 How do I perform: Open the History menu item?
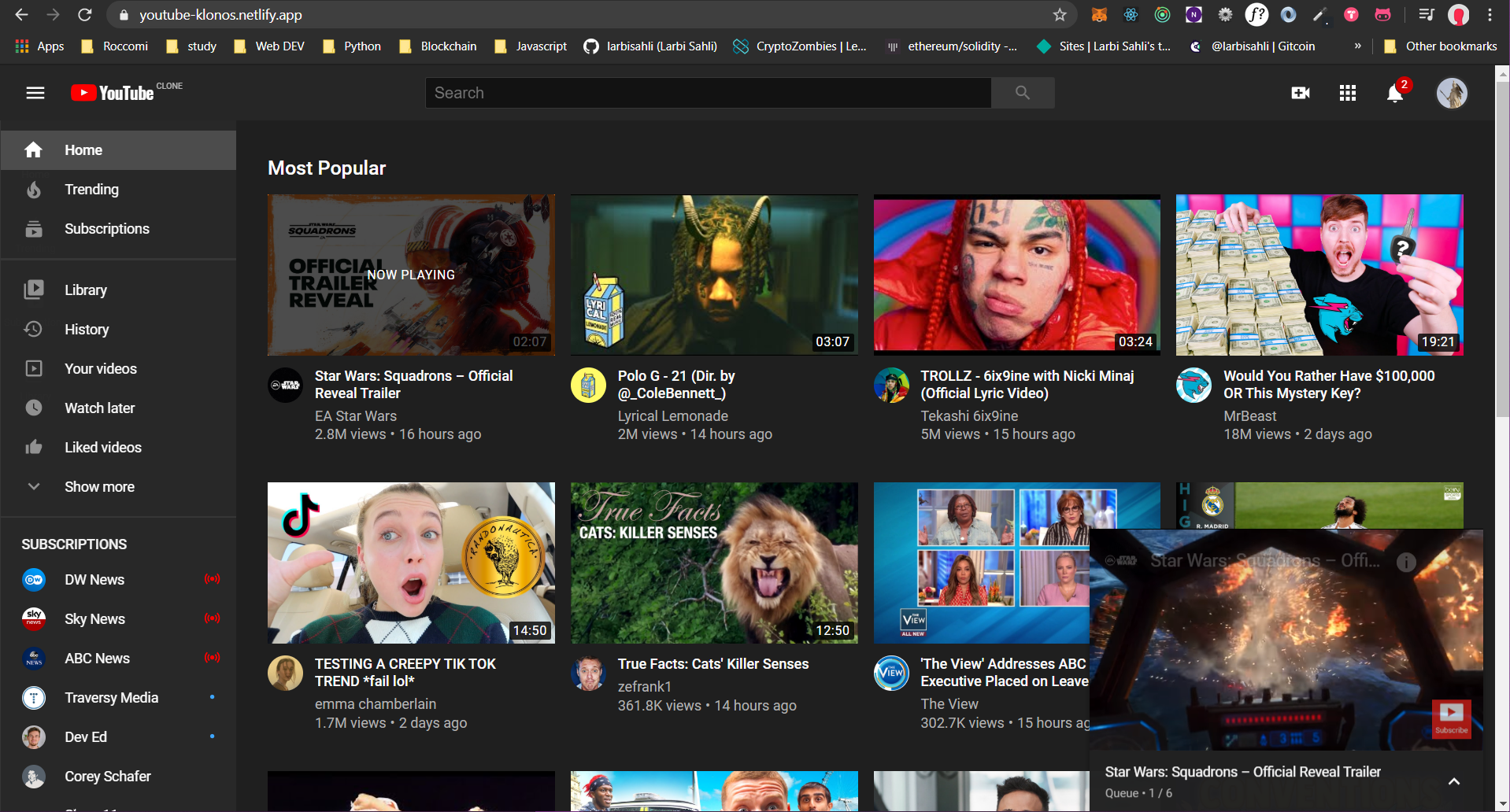pyautogui.click(x=118, y=329)
